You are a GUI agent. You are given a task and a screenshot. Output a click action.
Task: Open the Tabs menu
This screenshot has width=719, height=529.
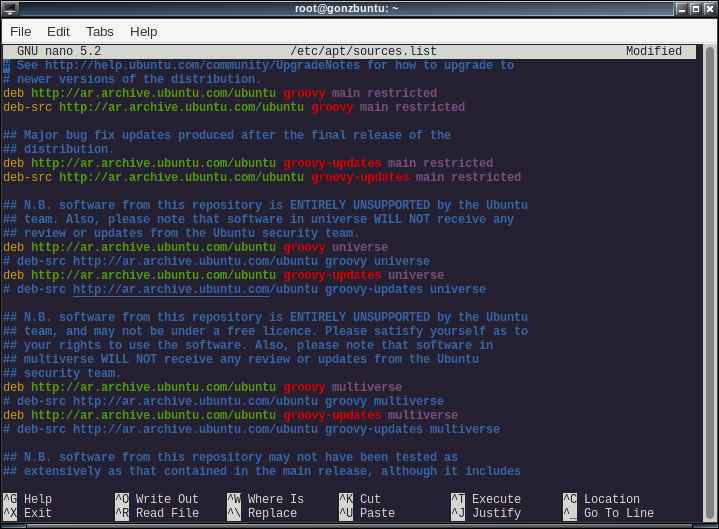pyautogui.click(x=100, y=32)
